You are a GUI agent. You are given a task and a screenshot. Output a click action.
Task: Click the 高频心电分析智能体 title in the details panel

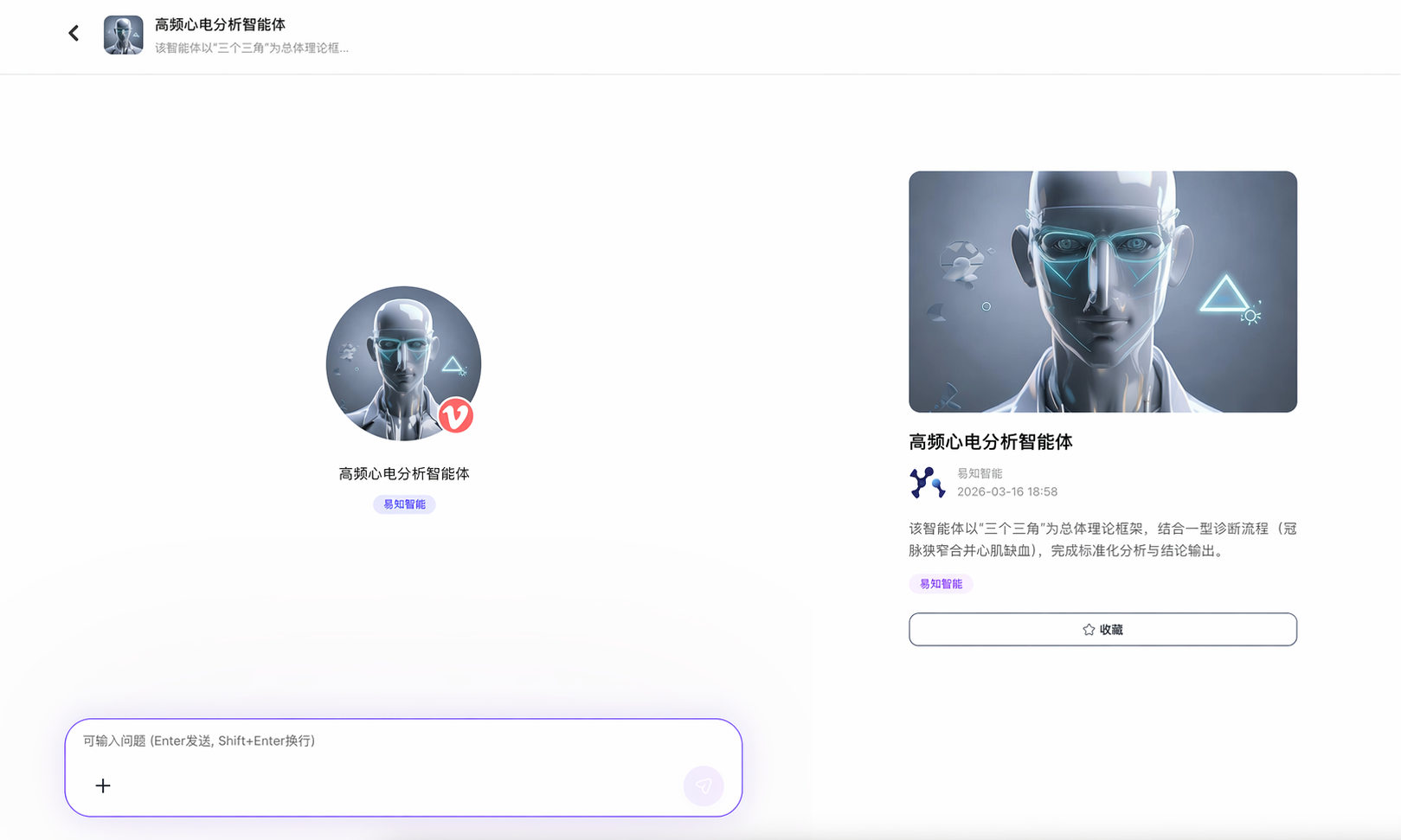pyautogui.click(x=990, y=441)
